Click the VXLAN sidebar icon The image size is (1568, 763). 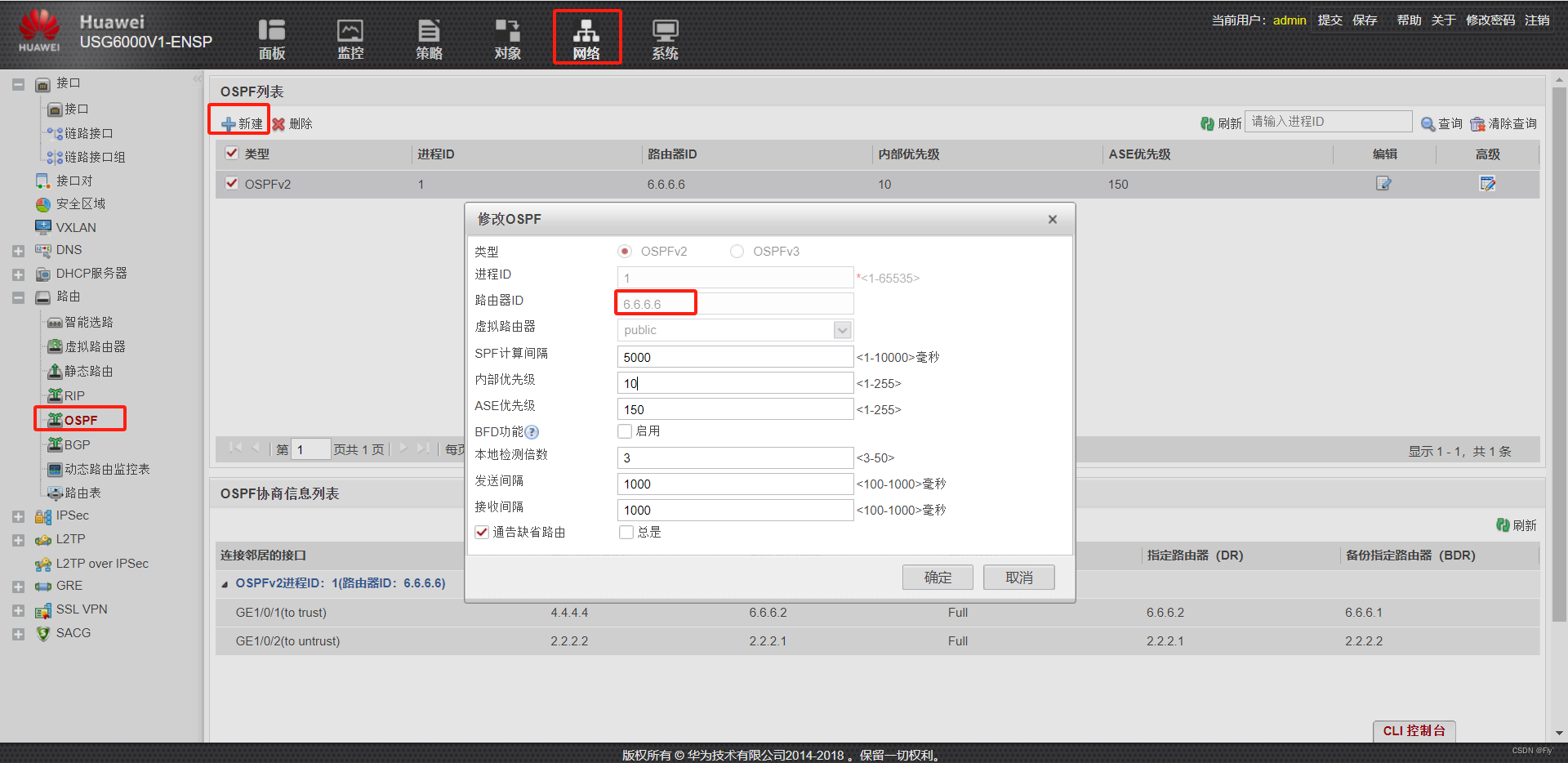click(43, 227)
